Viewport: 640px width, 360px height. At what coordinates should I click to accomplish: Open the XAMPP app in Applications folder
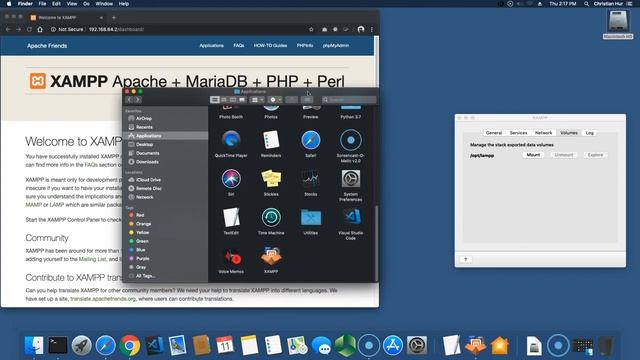(x=271, y=257)
